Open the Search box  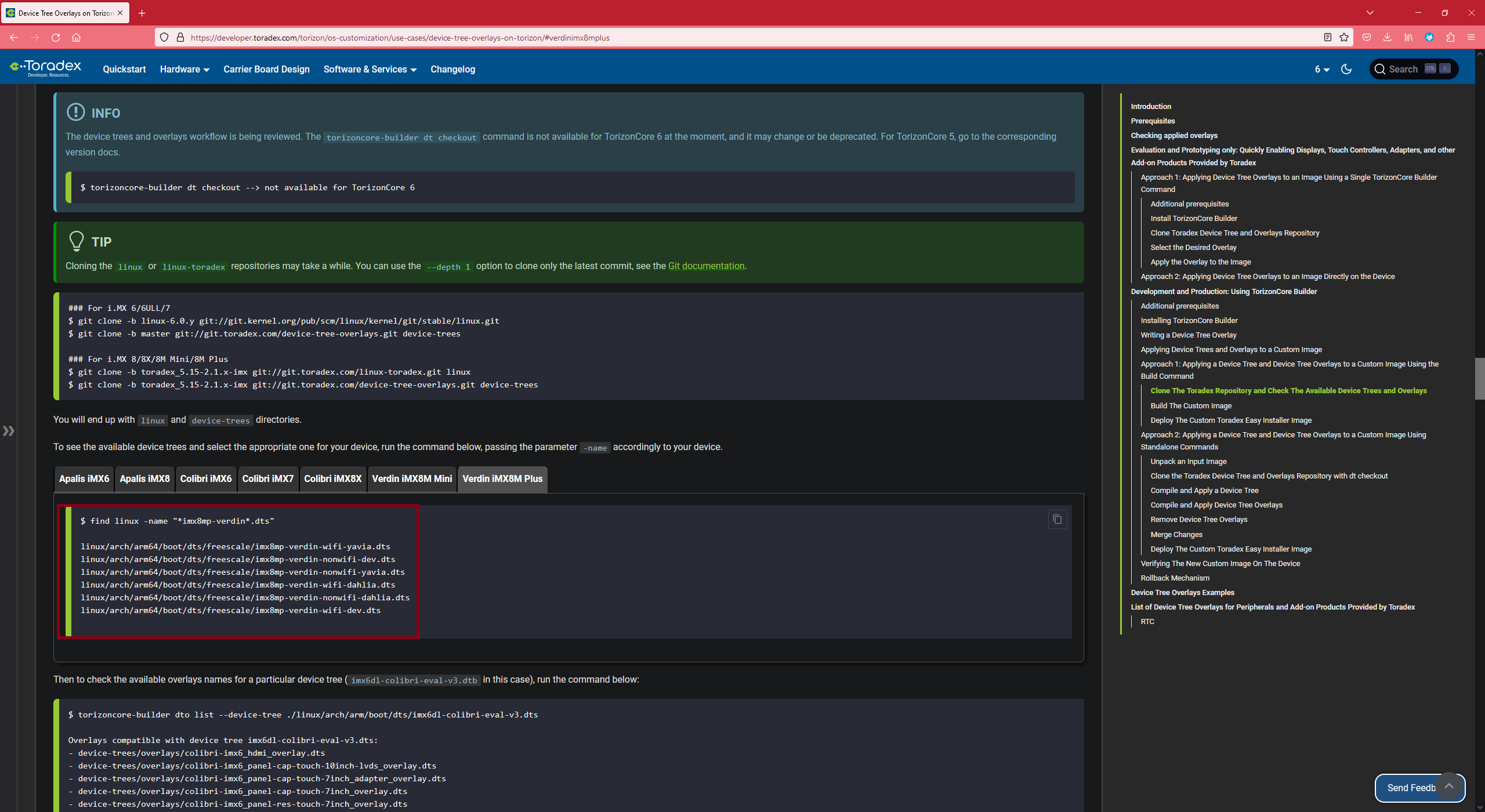tap(1414, 69)
